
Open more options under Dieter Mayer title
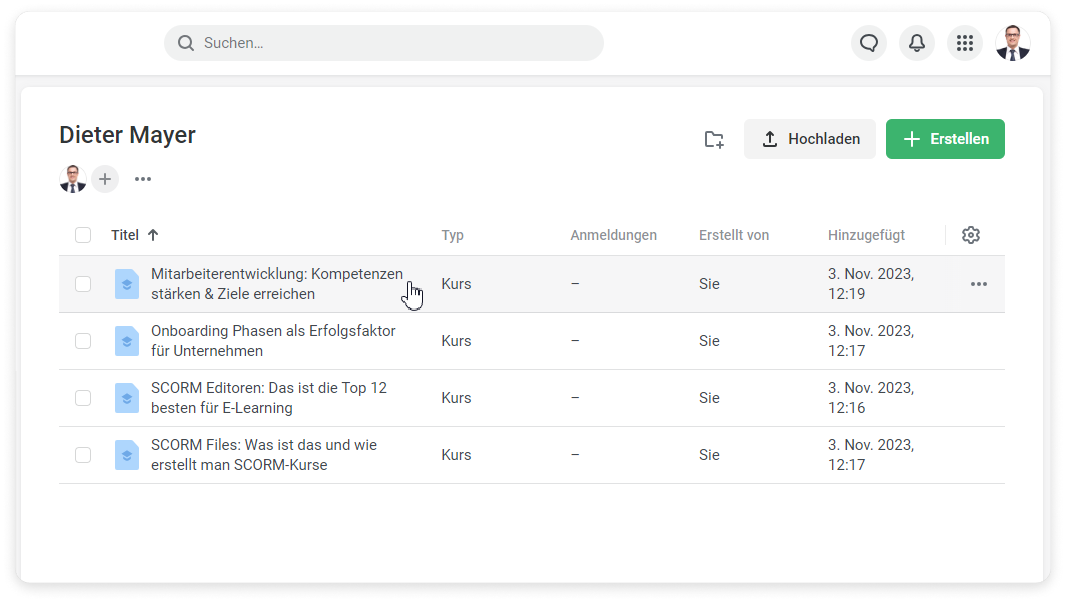[143, 179]
